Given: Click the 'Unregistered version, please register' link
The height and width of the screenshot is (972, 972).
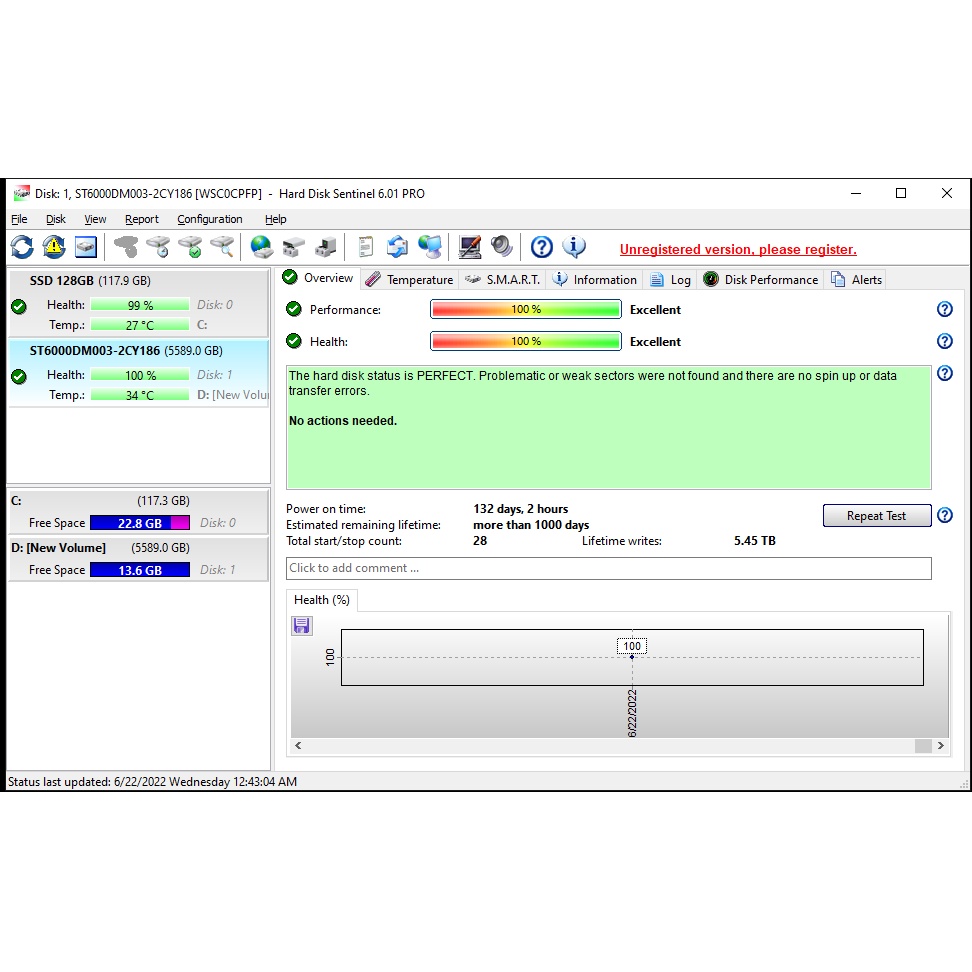Looking at the screenshot, I should pyautogui.click(x=738, y=250).
